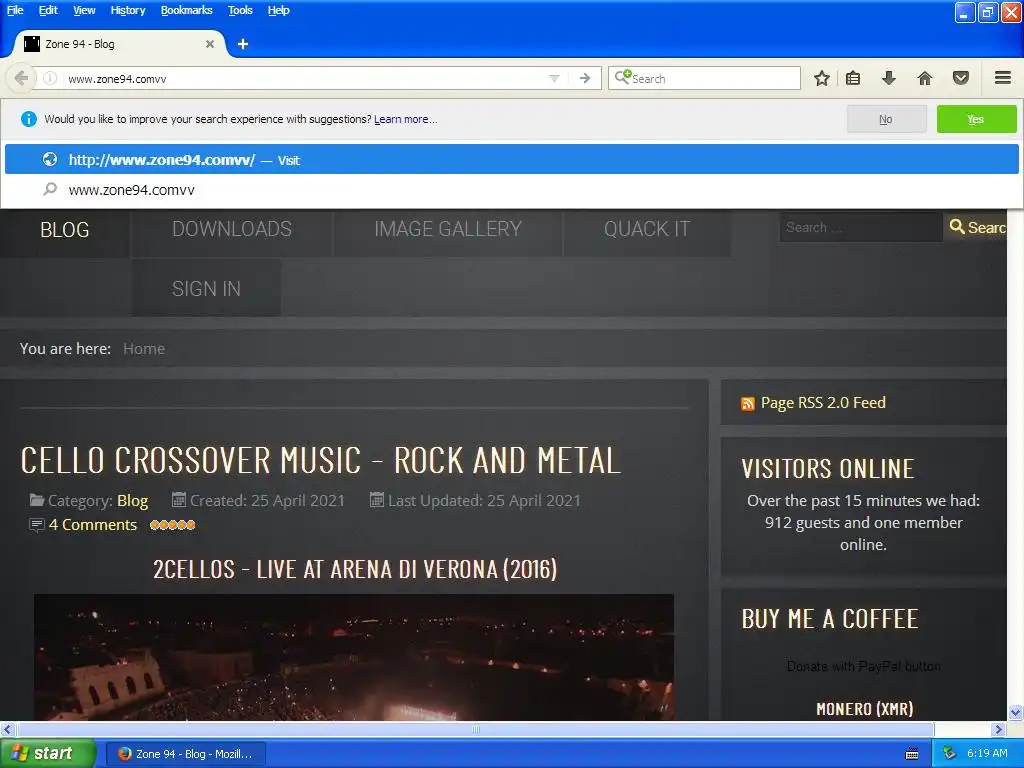Close the Zone 94 - Blog tab
The height and width of the screenshot is (768, 1024).
[x=210, y=44]
